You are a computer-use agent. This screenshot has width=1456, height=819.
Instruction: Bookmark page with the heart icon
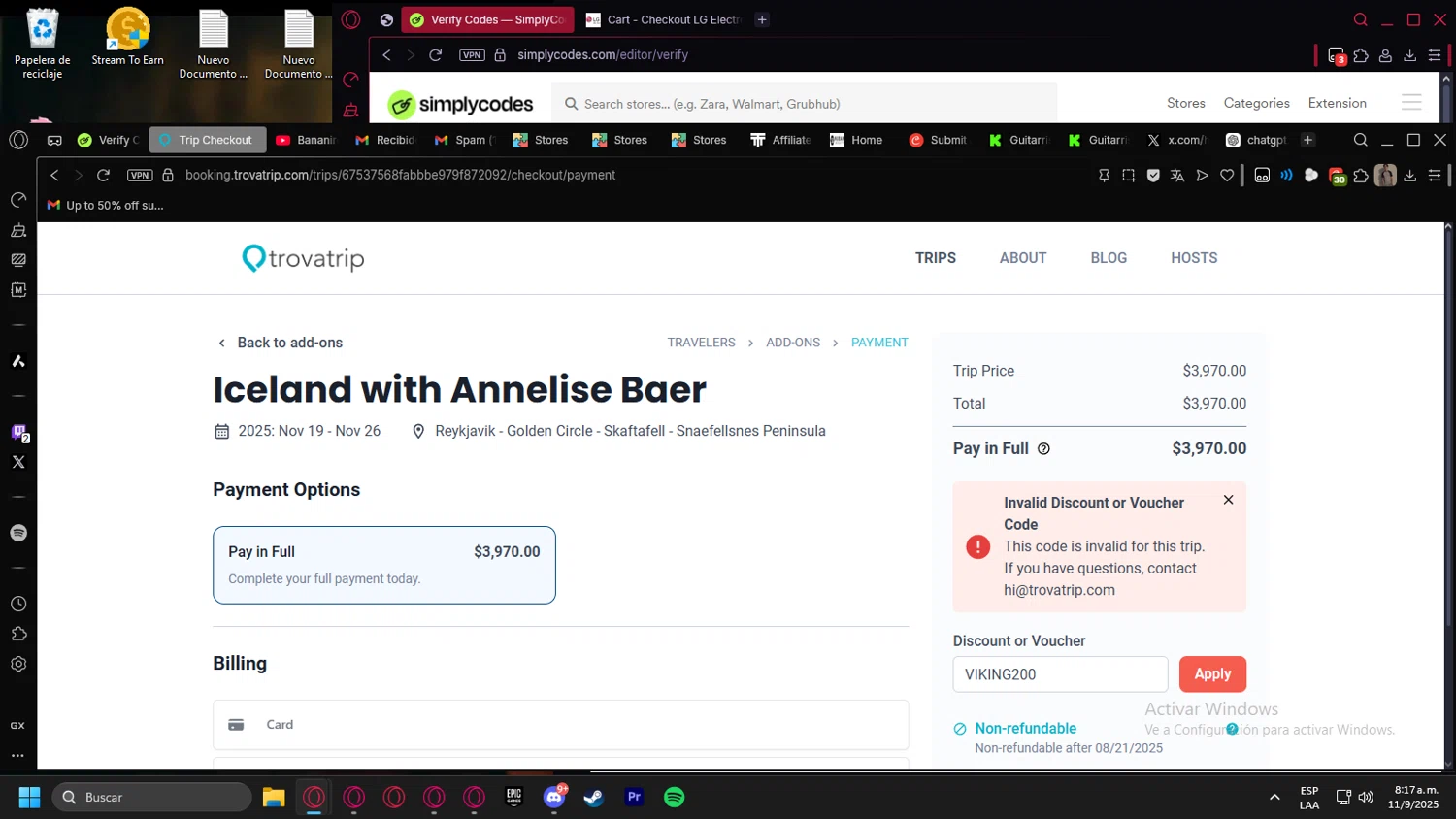pos(1227,176)
